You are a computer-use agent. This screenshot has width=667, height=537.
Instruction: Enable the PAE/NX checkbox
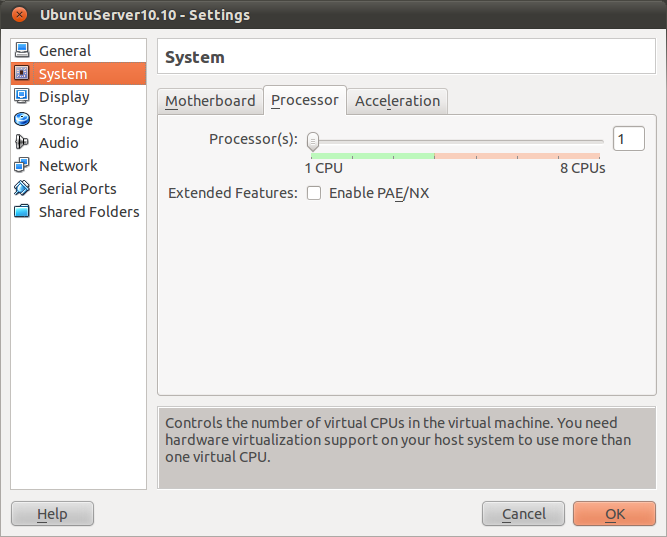point(314,193)
